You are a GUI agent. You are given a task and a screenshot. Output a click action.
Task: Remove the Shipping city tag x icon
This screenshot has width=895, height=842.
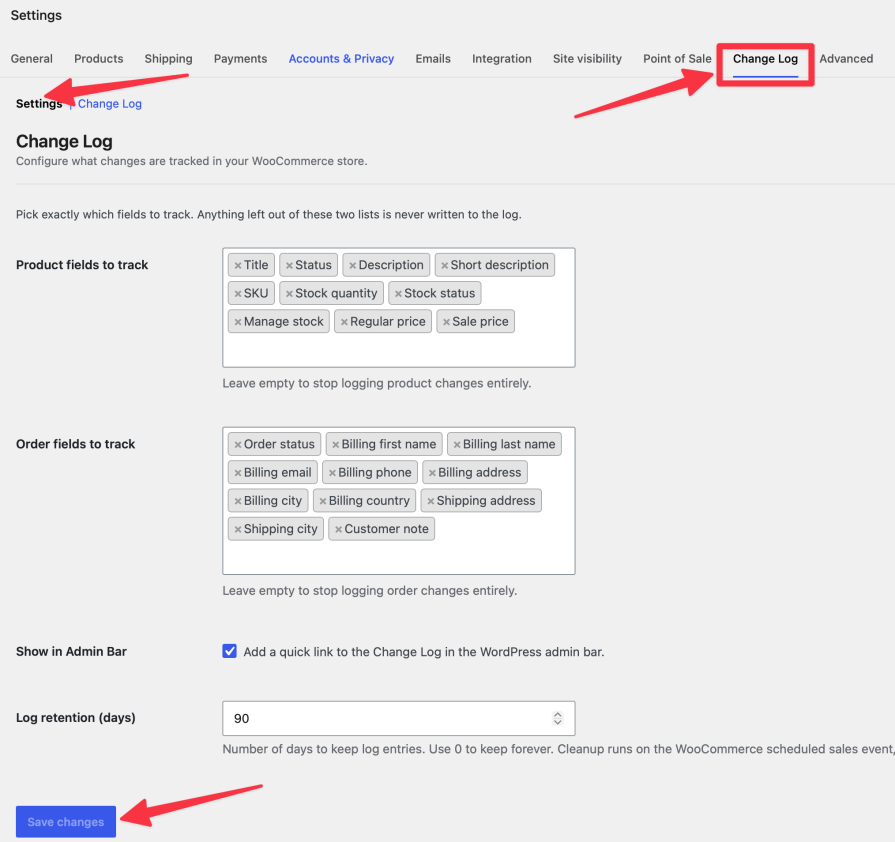coord(238,529)
